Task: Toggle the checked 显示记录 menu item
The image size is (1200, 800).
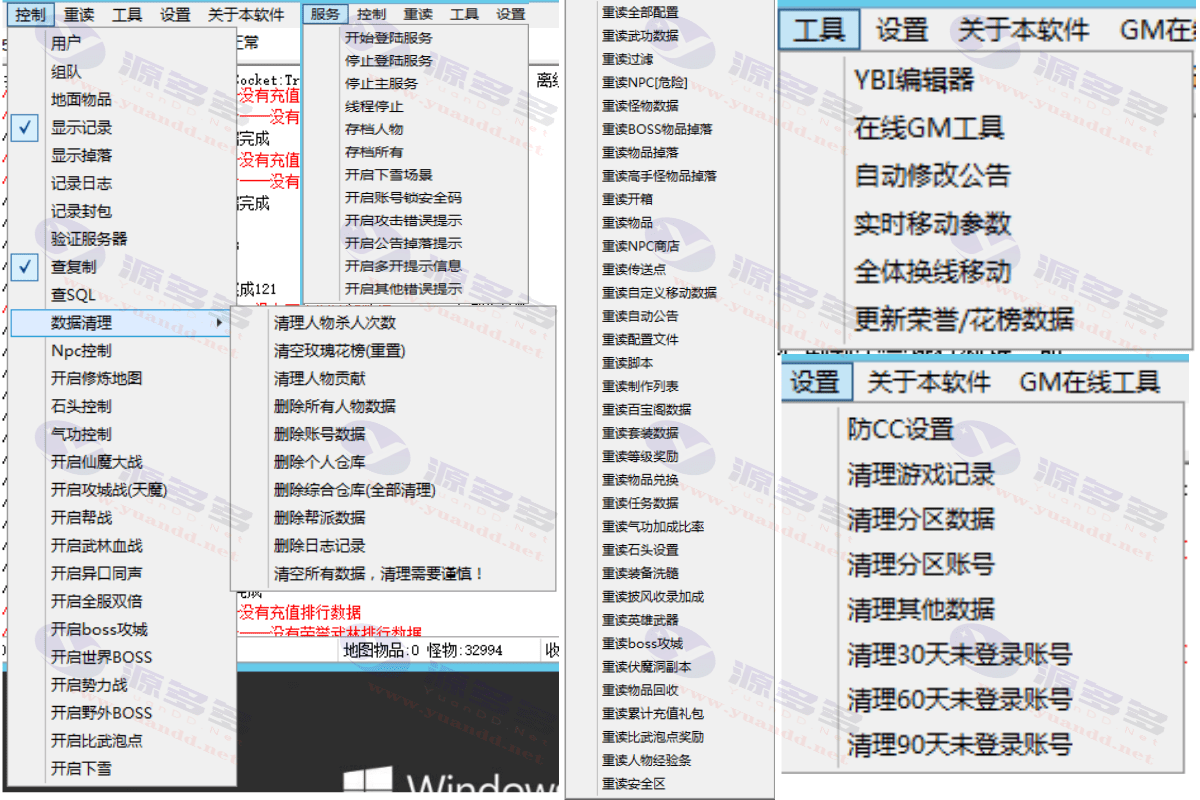Action: 81,127
